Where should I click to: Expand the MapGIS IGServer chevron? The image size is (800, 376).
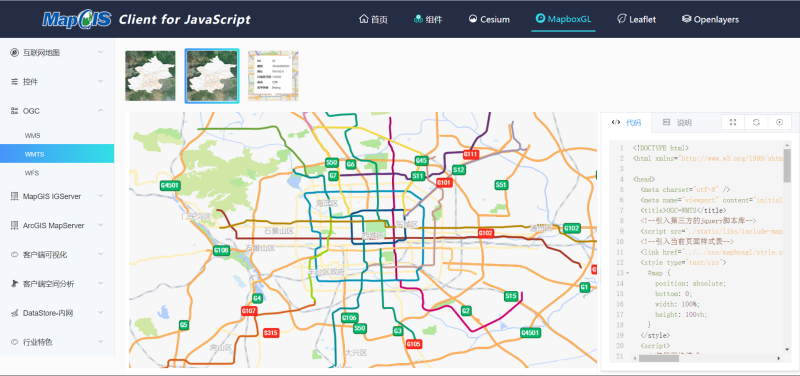(101, 196)
